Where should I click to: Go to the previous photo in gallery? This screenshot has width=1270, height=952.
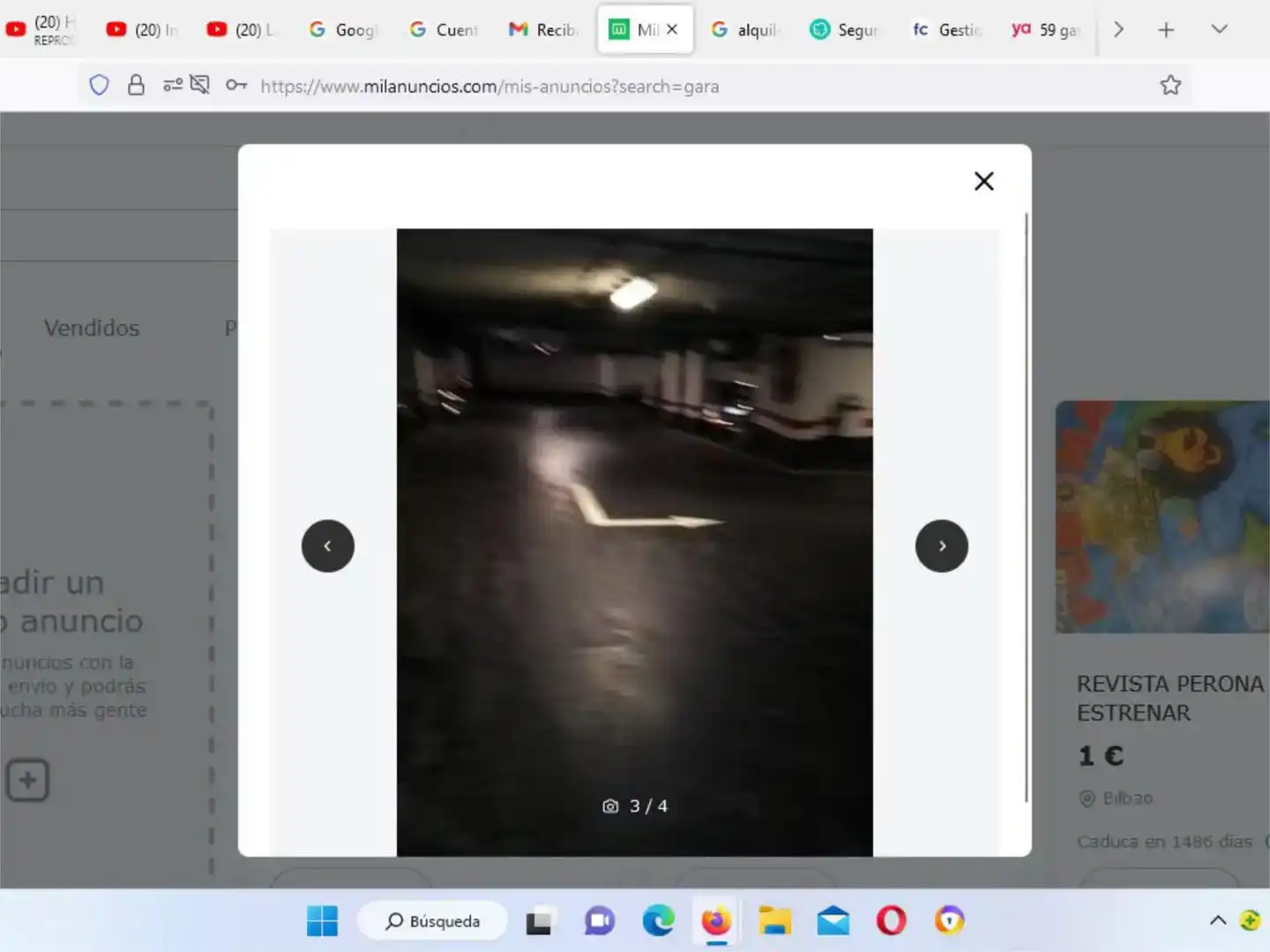click(328, 546)
